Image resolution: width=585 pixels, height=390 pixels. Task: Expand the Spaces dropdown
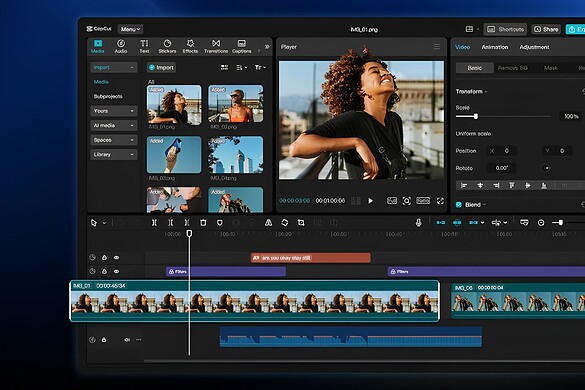pos(114,140)
